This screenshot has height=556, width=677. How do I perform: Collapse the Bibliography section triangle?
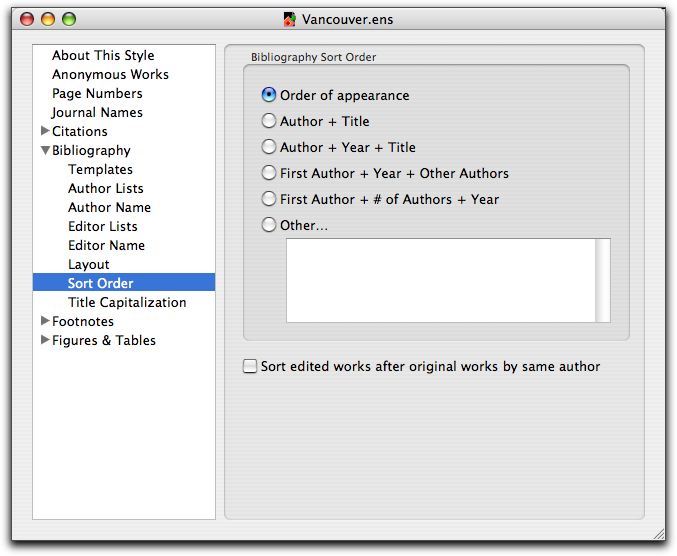[x=45, y=150]
